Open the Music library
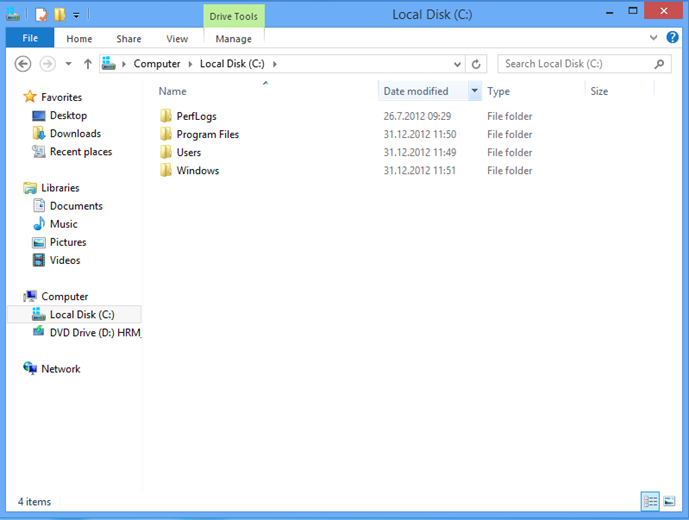 point(64,224)
